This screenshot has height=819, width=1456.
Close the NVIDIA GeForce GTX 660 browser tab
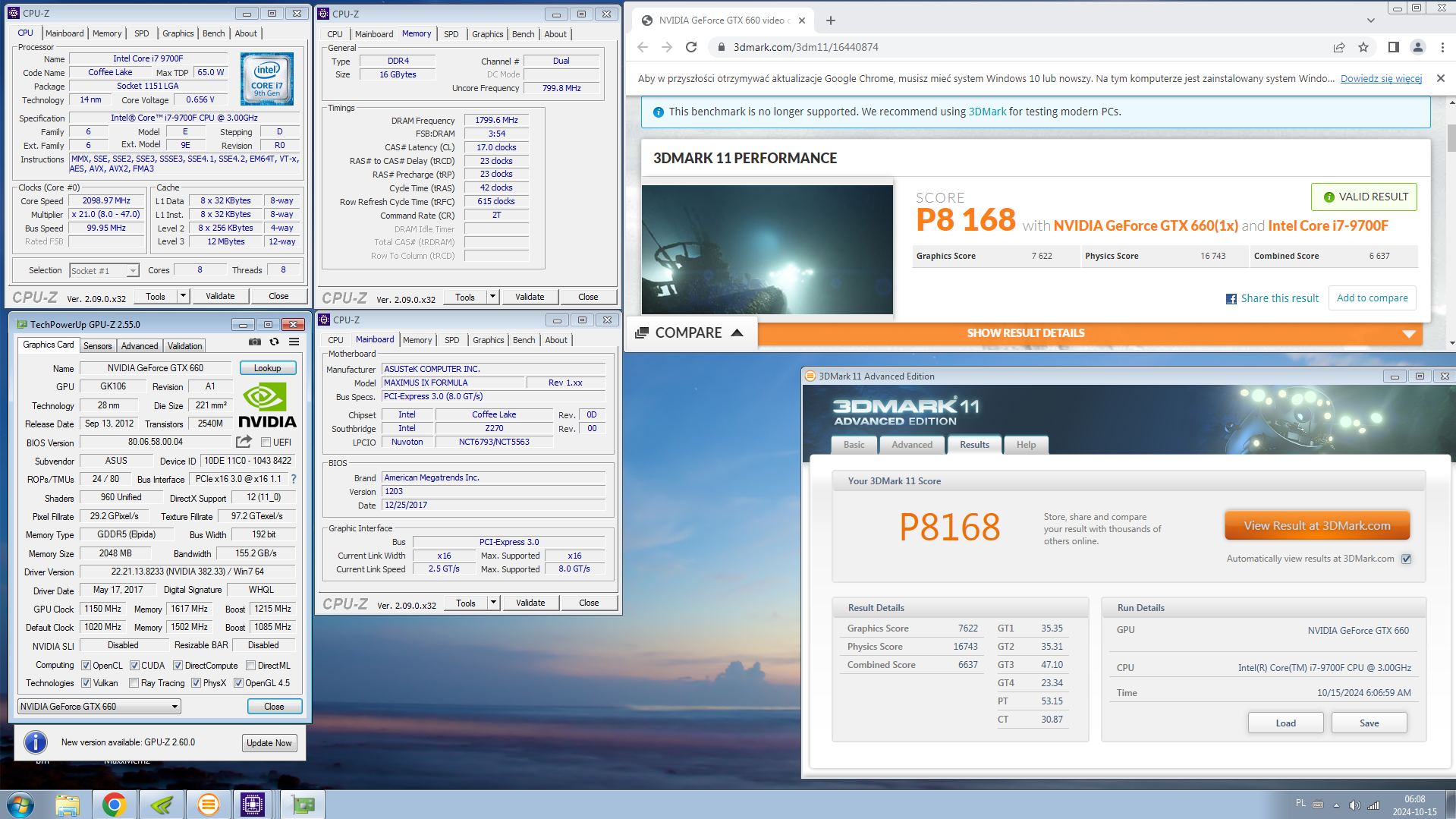pyautogui.click(x=802, y=20)
